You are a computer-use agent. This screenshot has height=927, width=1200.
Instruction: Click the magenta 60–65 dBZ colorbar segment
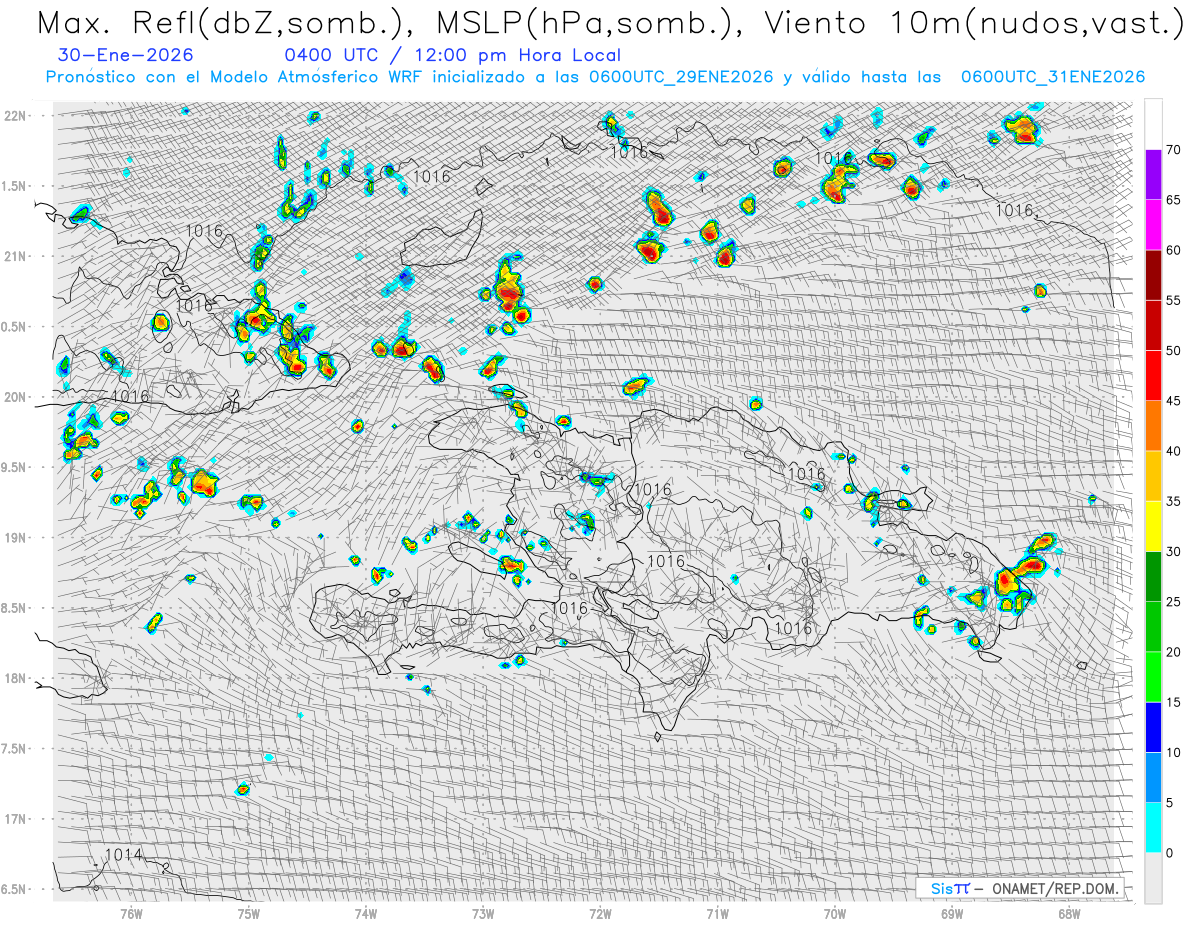pyautogui.click(x=1153, y=225)
